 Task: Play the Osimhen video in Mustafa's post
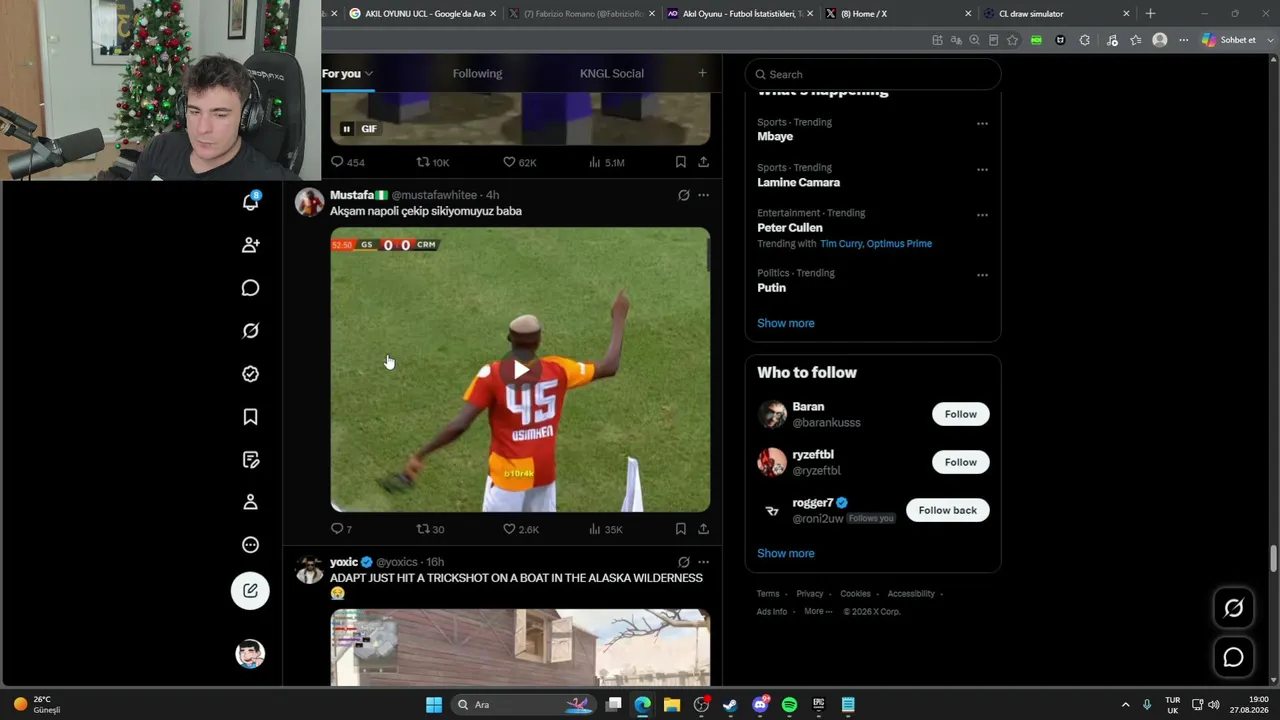point(521,370)
